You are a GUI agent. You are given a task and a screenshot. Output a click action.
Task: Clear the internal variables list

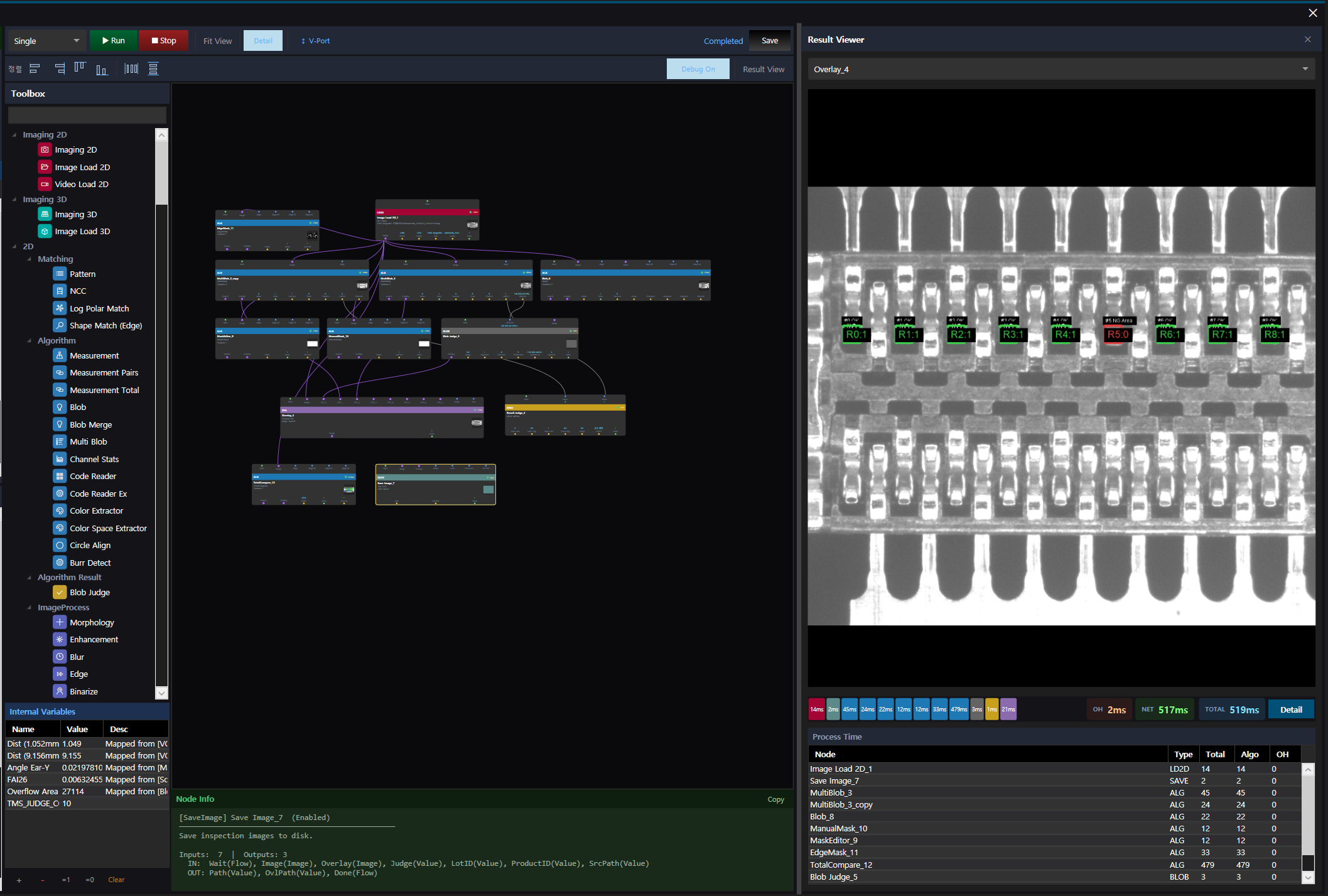[x=116, y=880]
